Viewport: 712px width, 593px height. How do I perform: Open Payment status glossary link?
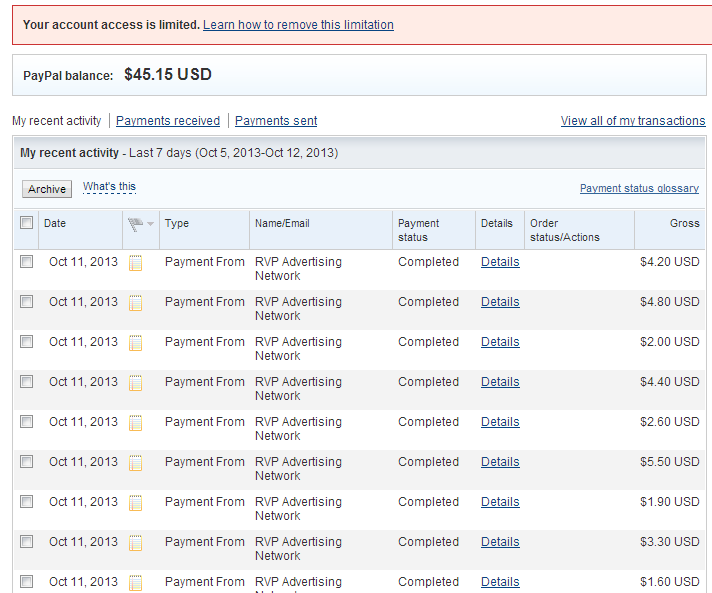(639, 188)
